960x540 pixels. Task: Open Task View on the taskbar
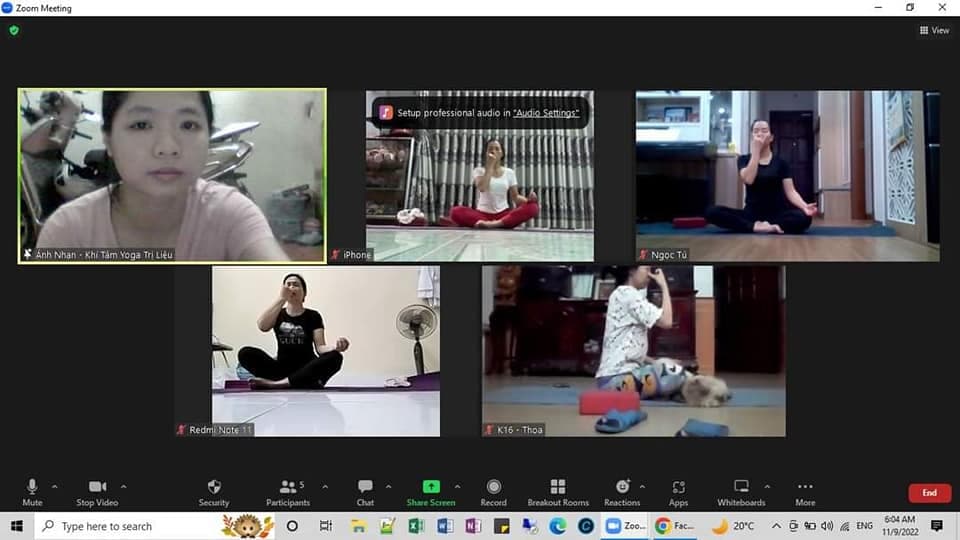pyautogui.click(x=325, y=526)
